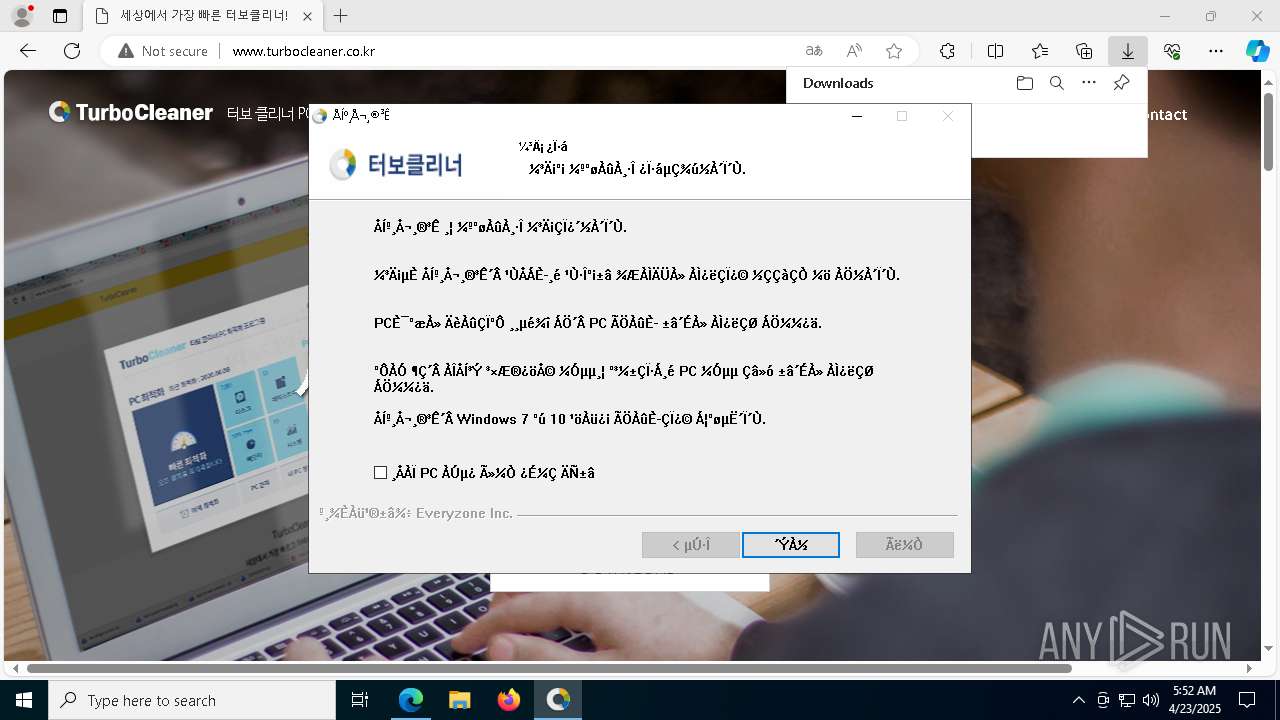Image resolution: width=1280 pixels, height=720 pixels.
Task: Open tab actions menu icon
Action: click(60, 16)
